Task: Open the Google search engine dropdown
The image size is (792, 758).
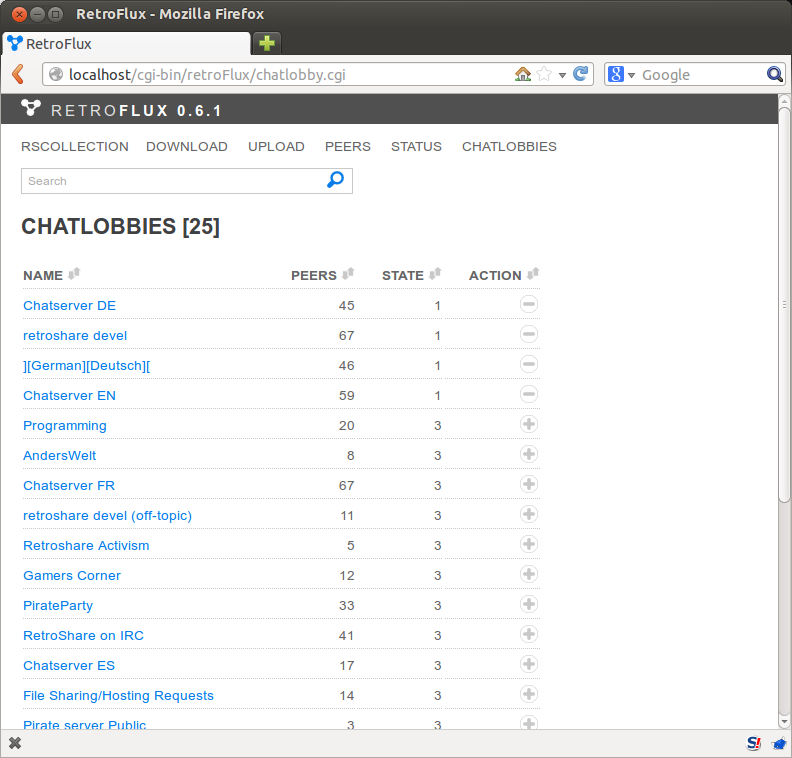Action: tap(621, 75)
